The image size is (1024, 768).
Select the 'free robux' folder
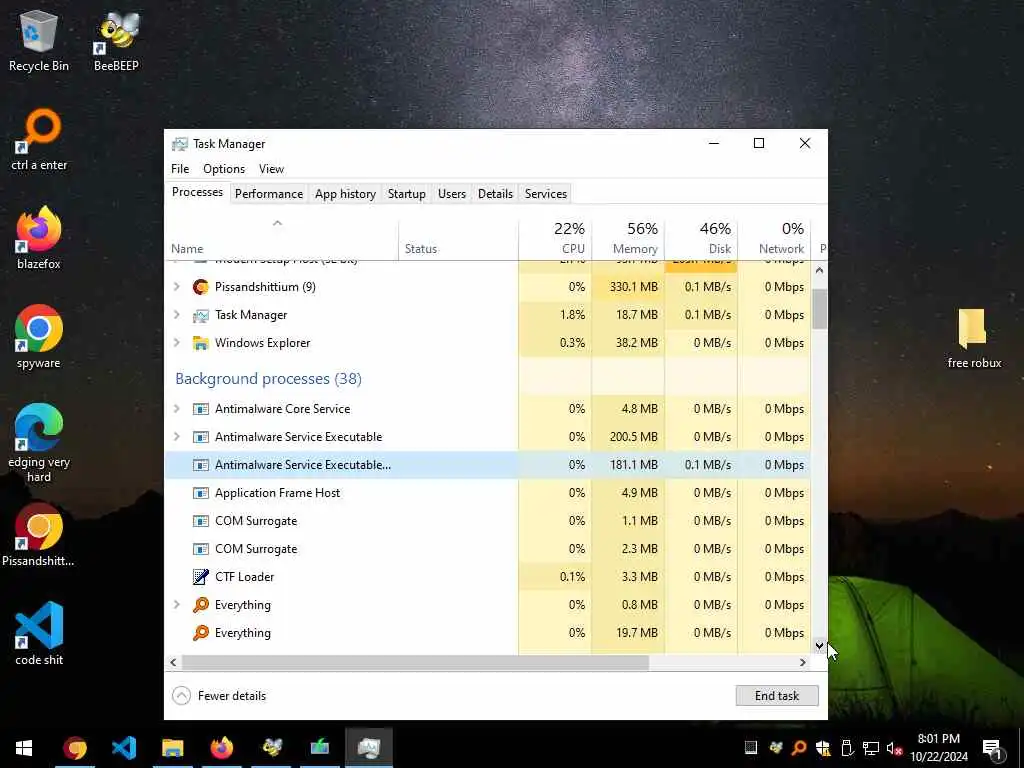click(974, 338)
